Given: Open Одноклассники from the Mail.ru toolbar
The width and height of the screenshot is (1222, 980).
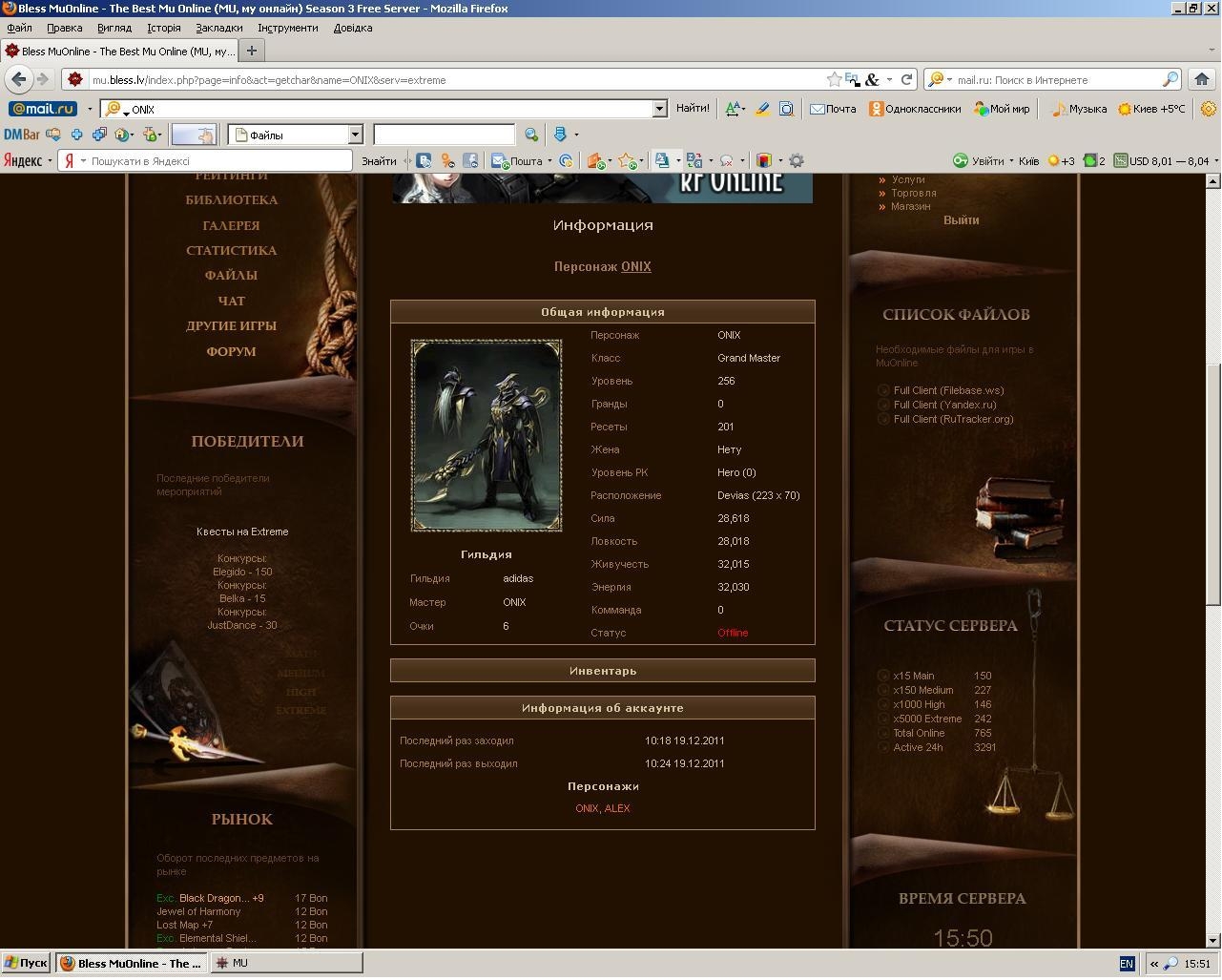Looking at the screenshot, I should [915, 109].
